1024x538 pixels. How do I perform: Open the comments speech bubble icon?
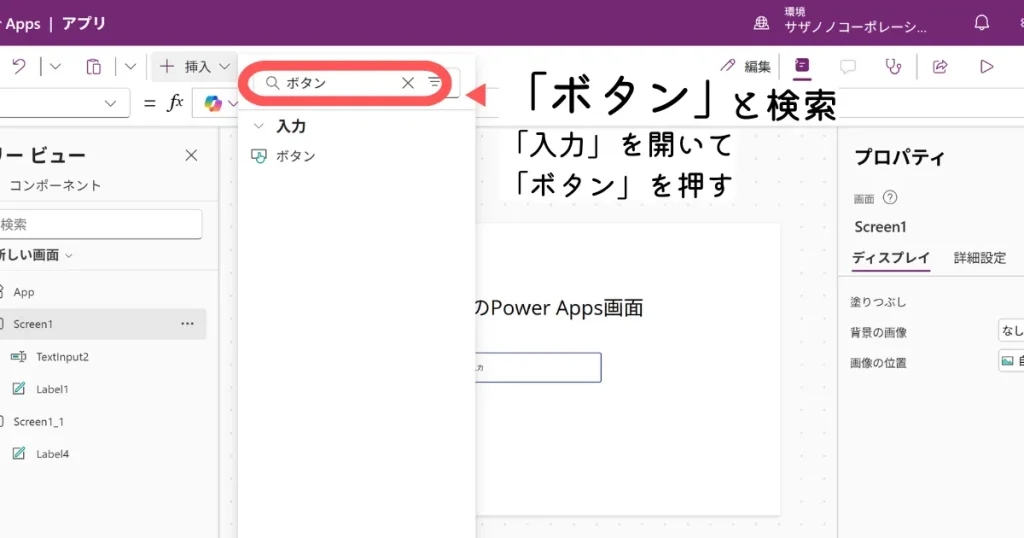(847, 67)
